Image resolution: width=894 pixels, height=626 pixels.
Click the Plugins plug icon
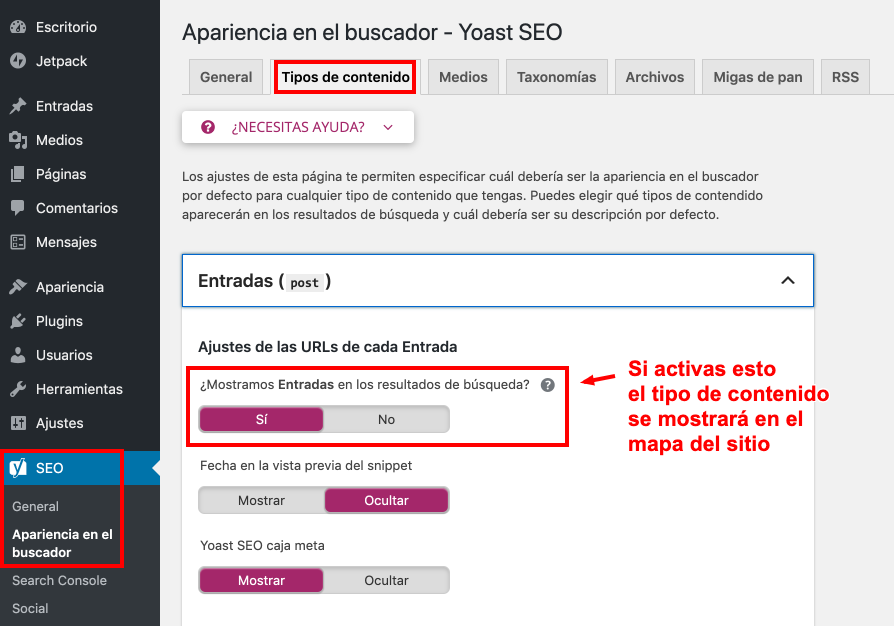pos(18,321)
